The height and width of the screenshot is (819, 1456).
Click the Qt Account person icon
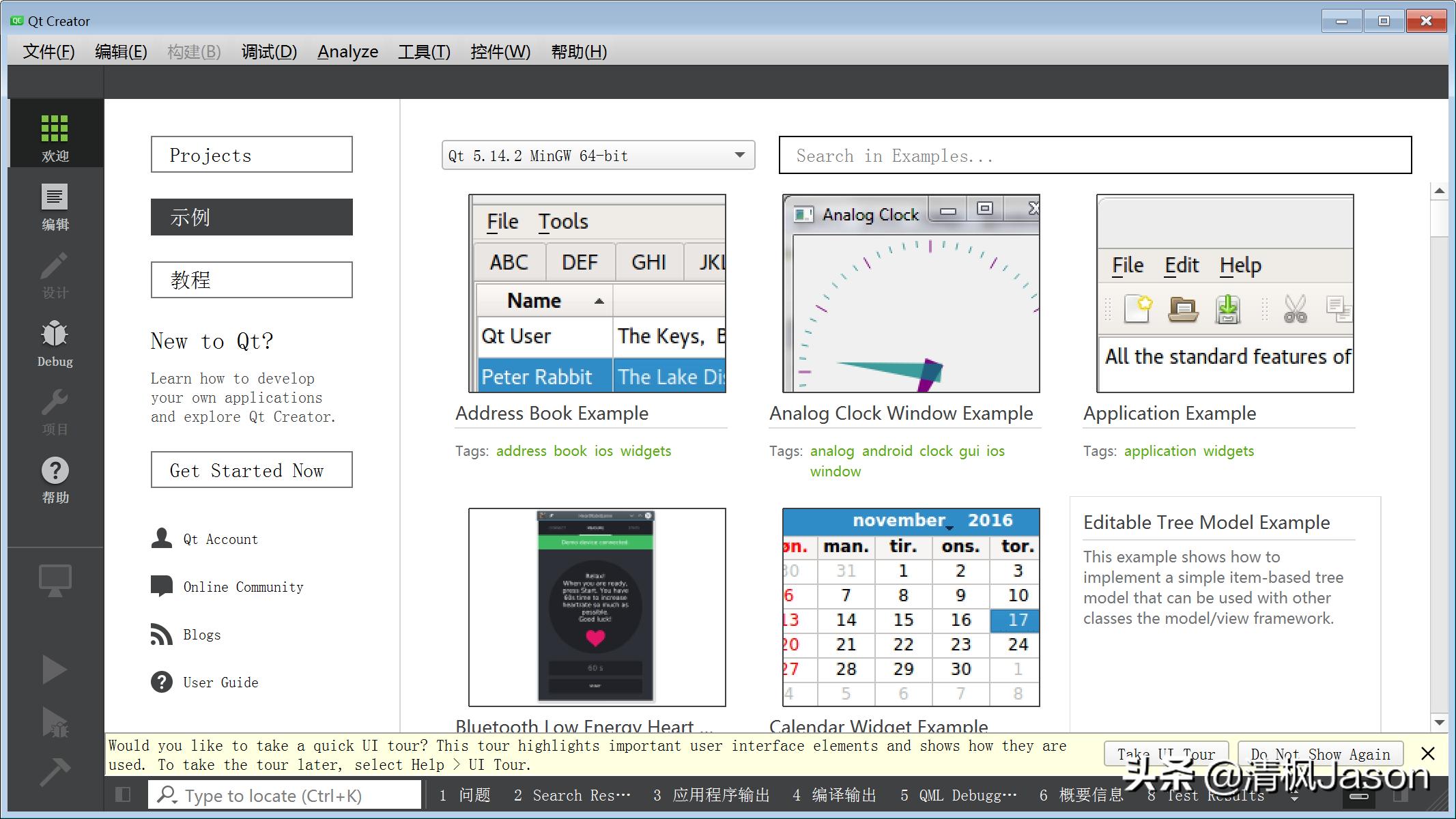[162, 538]
